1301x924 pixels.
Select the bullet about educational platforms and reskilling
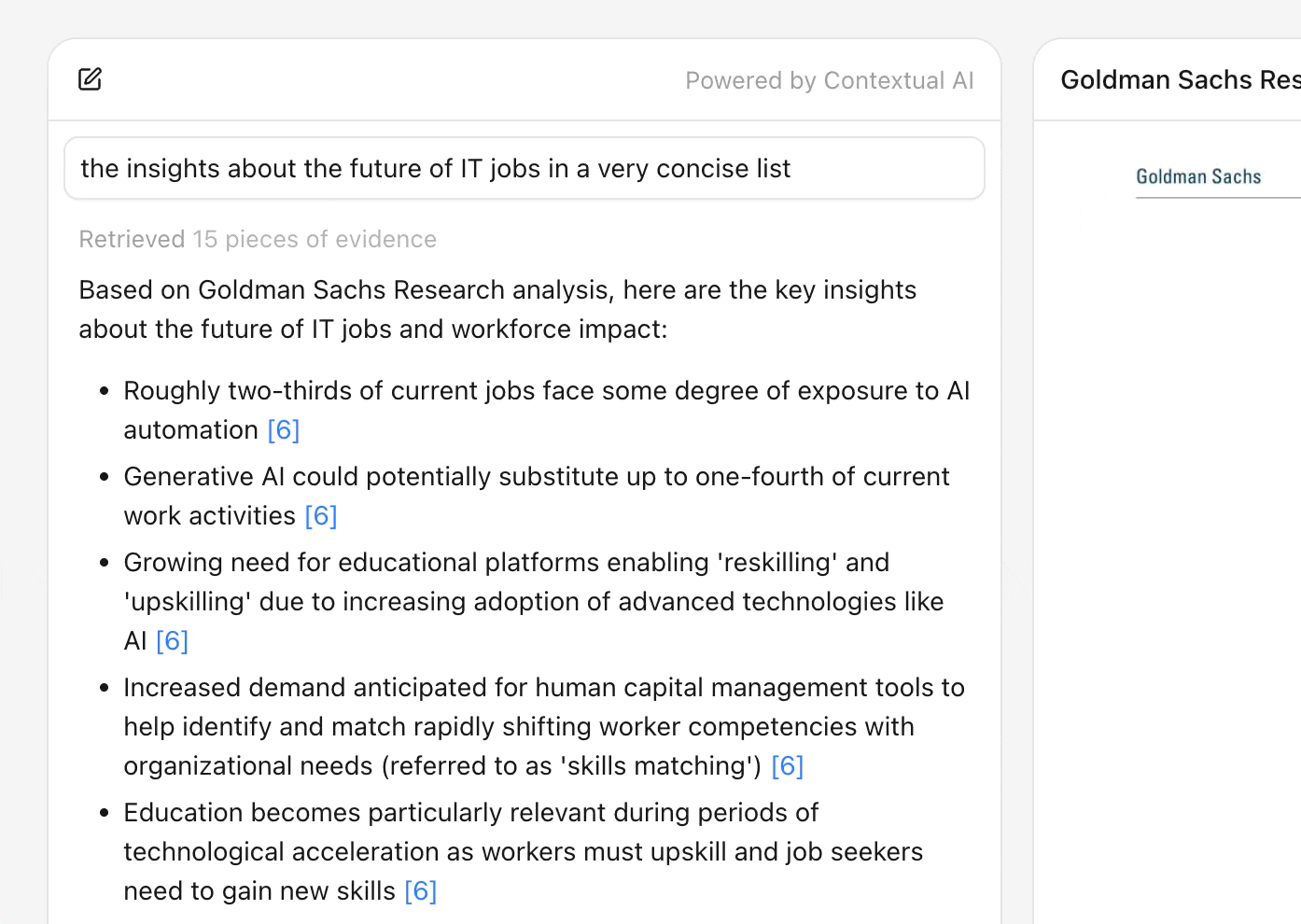coord(533,602)
